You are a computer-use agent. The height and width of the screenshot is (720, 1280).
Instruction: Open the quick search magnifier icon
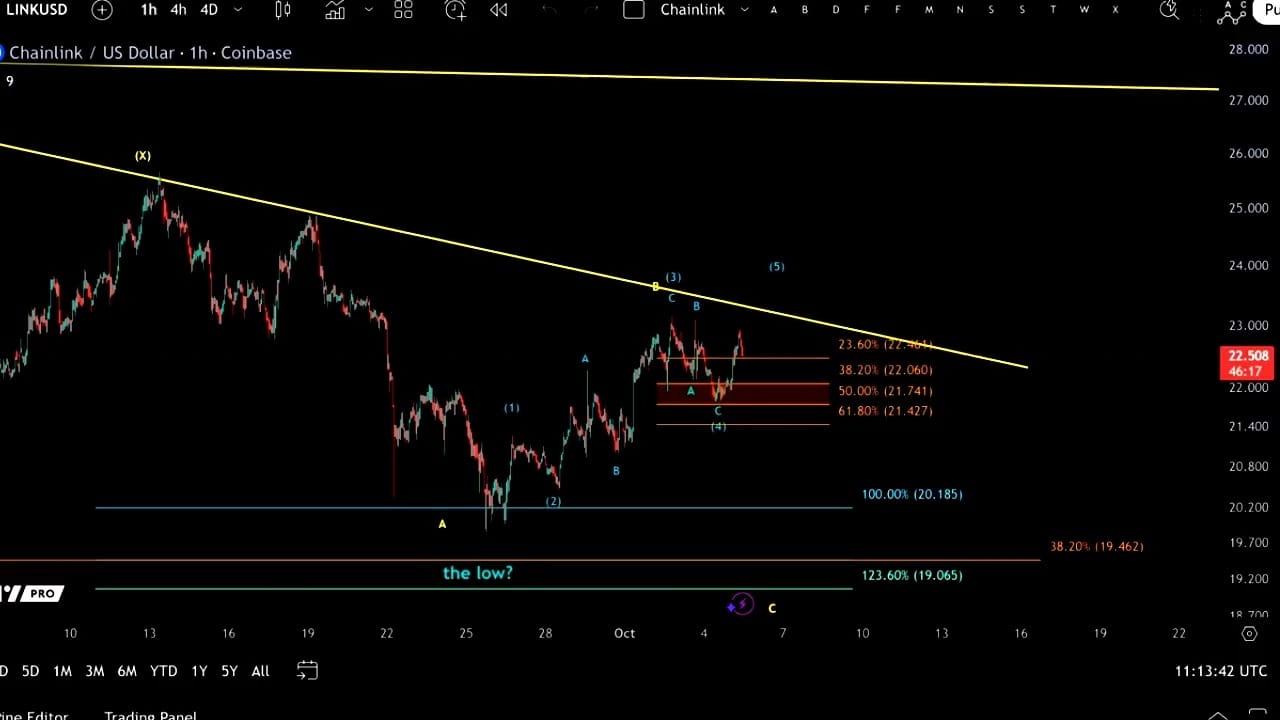click(x=1169, y=10)
